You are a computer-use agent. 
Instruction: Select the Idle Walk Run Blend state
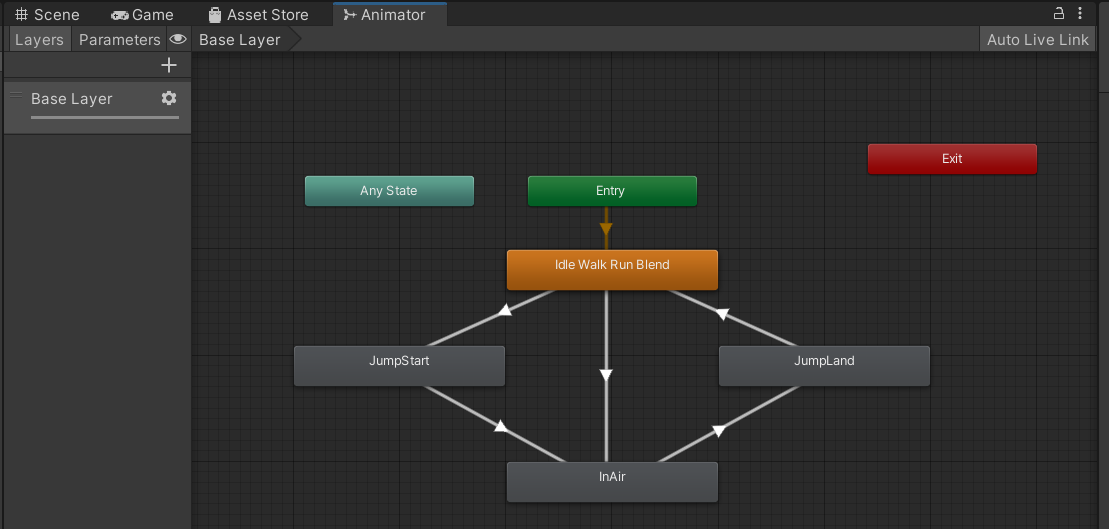pos(612,269)
